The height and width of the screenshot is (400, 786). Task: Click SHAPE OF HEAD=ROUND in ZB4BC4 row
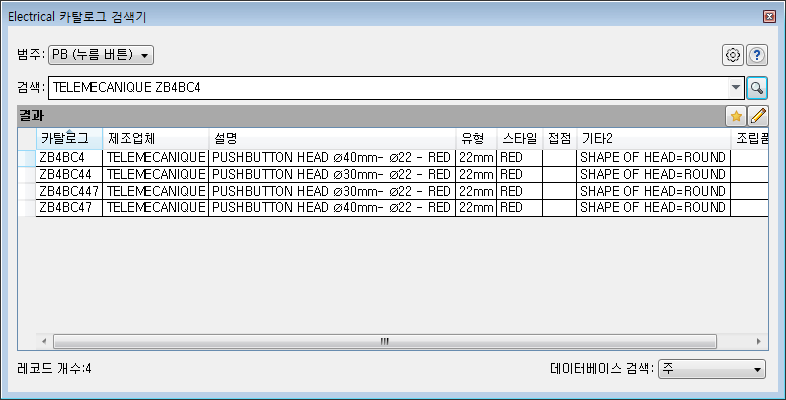pyautogui.click(x=654, y=157)
